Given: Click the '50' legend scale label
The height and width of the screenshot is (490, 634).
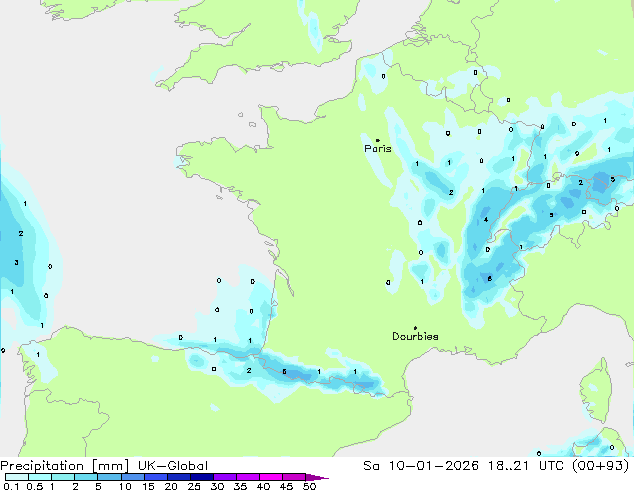Looking at the screenshot, I should (309, 486).
